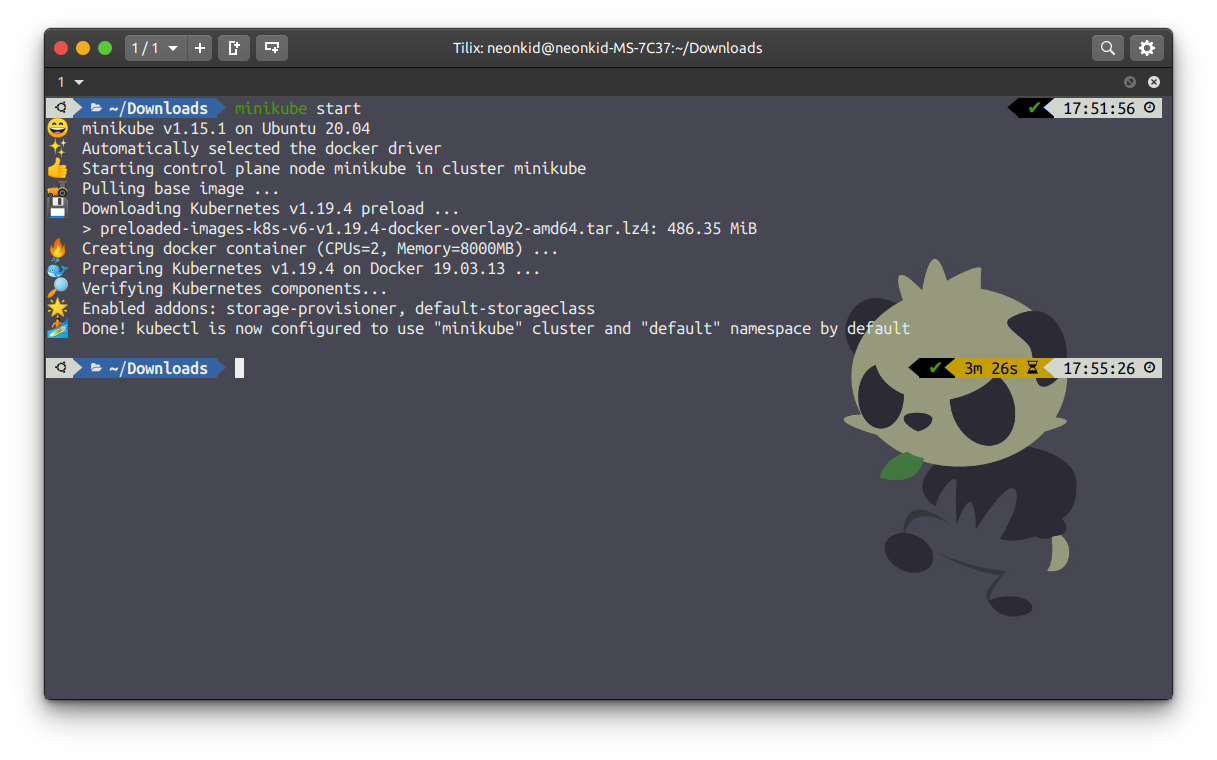Click the green 'minikube' command word
Viewport: 1217px width, 760px height.
(271, 108)
